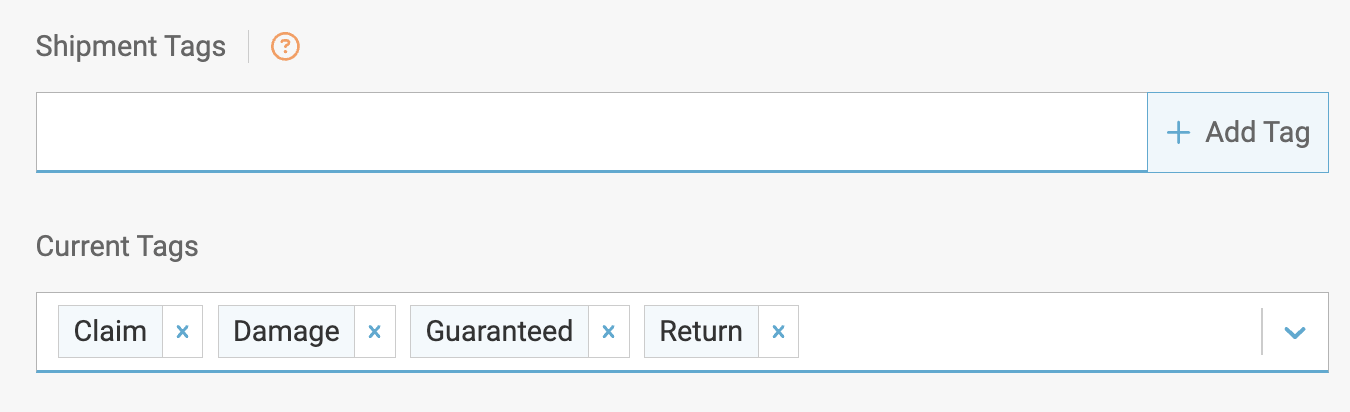1350x412 pixels.
Task: Delete the Guaranteed tag using its x
Action: click(608, 332)
